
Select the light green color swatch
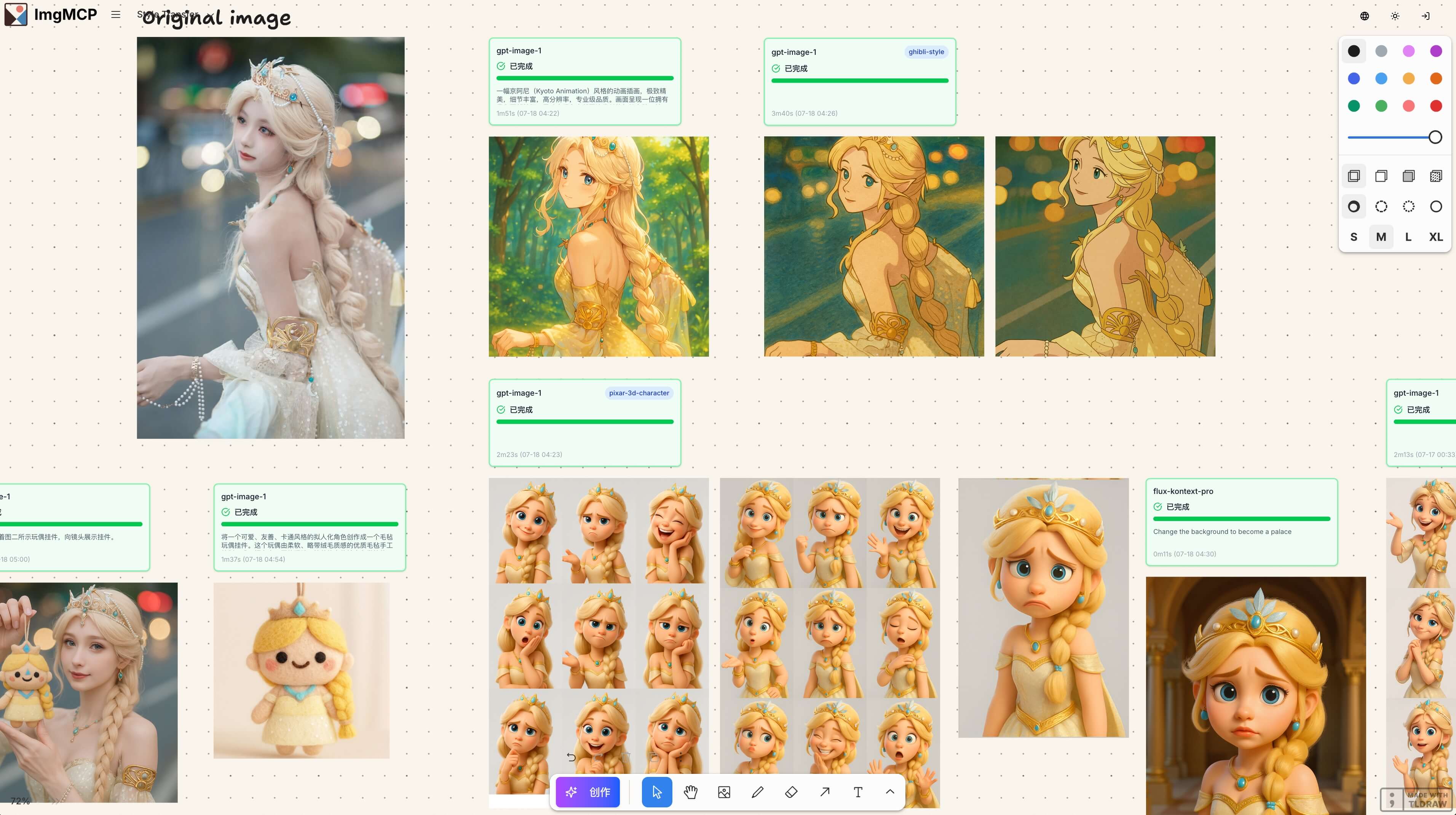[1381, 106]
